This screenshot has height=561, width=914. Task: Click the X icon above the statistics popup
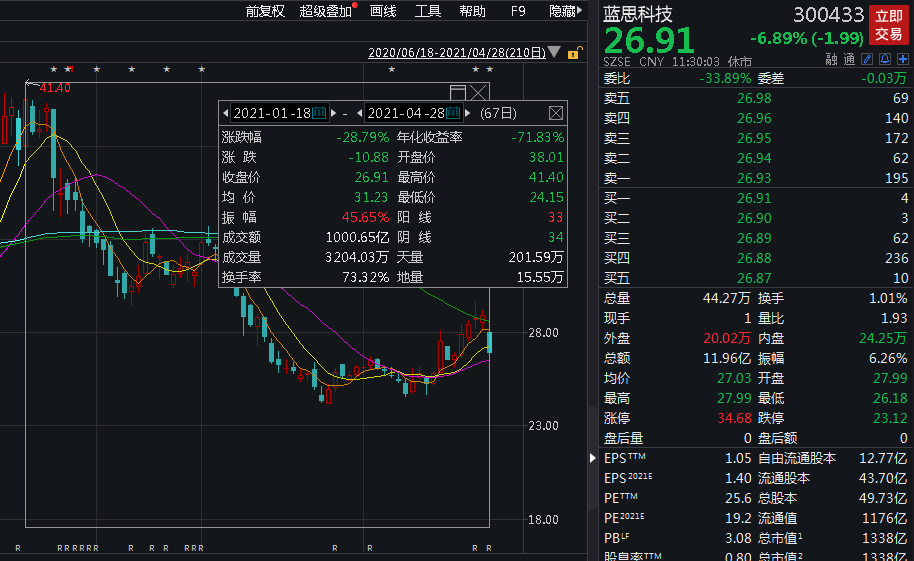(x=479, y=92)
